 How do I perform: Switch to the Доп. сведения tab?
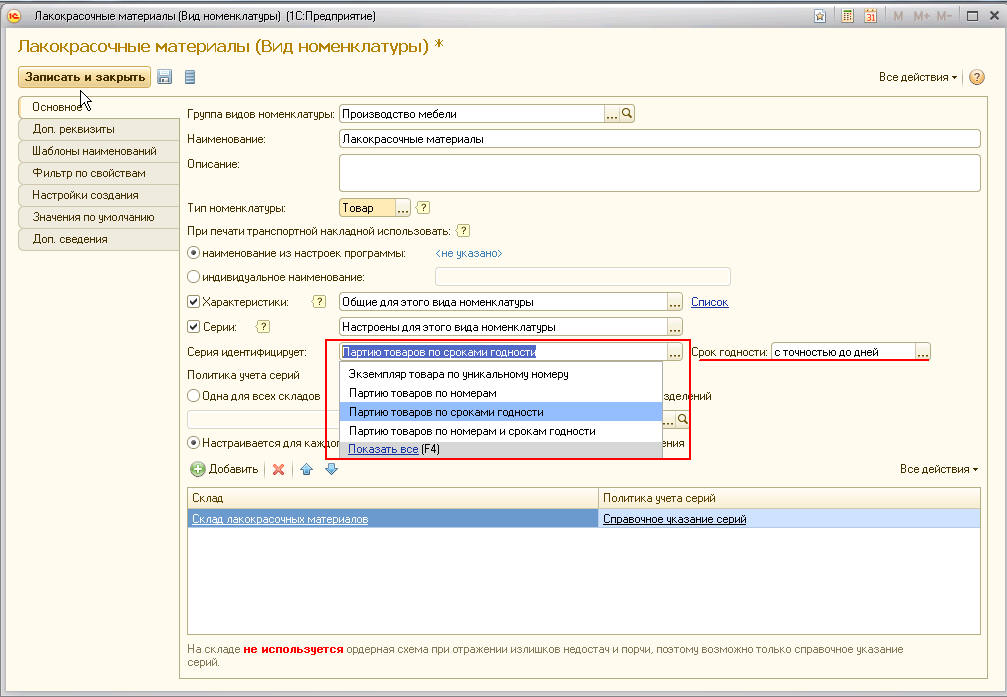tap(98, 239)
